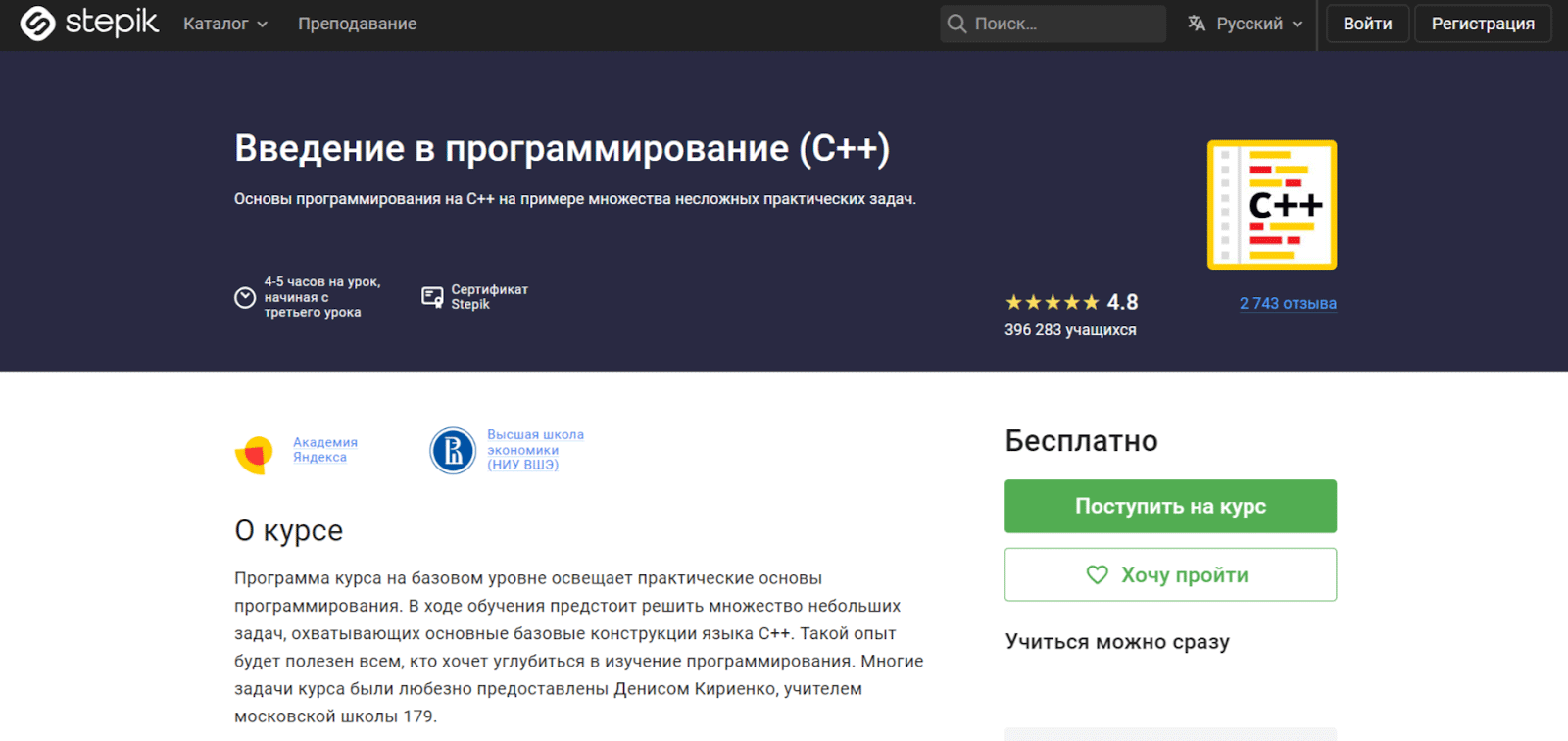Click the Stepik certificate icon
Viewport: 1568px width, 741px height.
click(x=432, y=297)
